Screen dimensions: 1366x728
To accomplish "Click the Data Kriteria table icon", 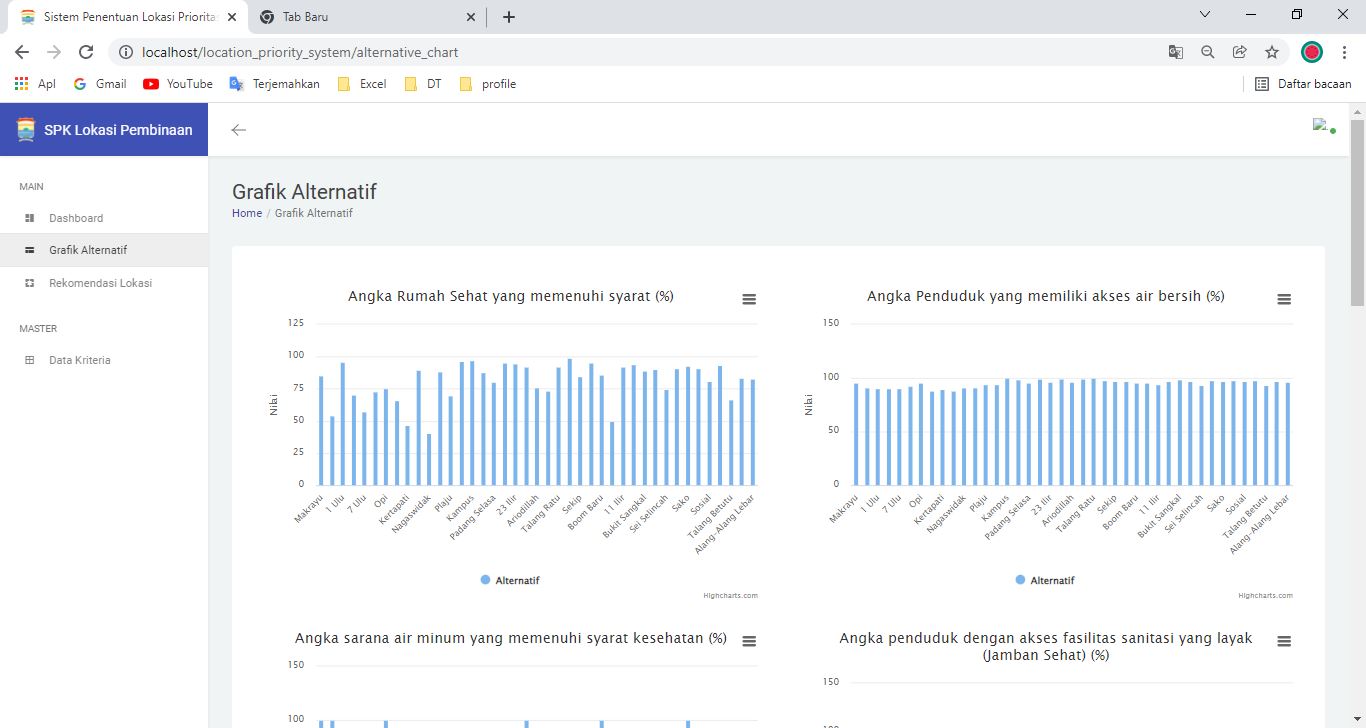I will coord(29,360).
